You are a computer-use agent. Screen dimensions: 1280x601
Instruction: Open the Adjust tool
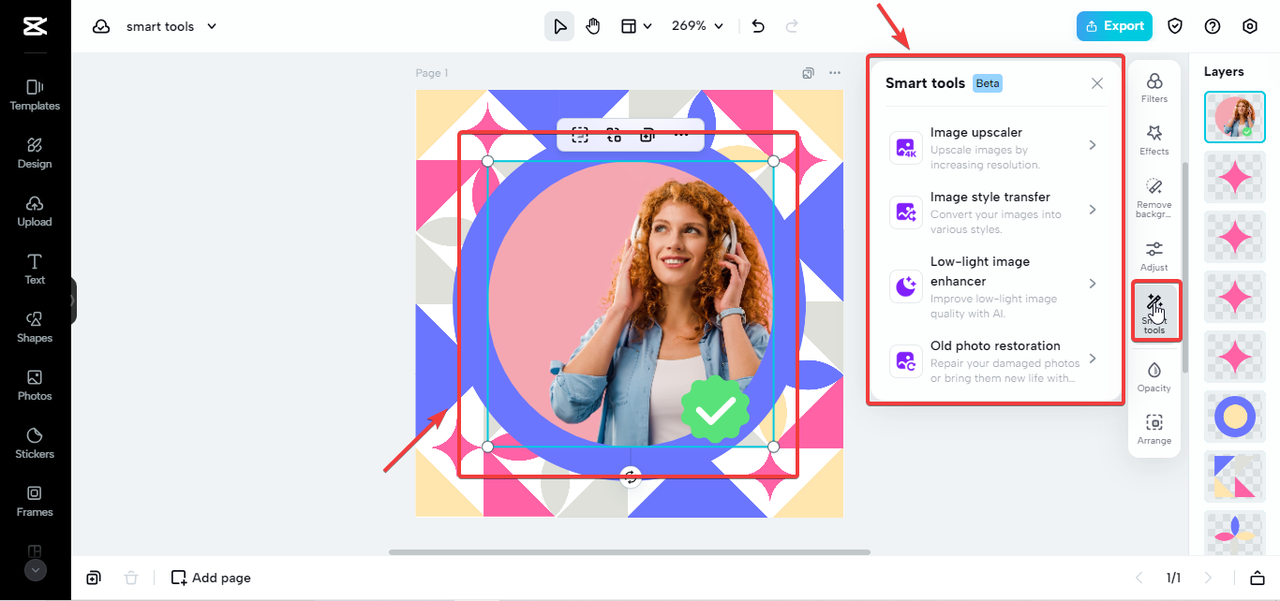[1154, 256]
